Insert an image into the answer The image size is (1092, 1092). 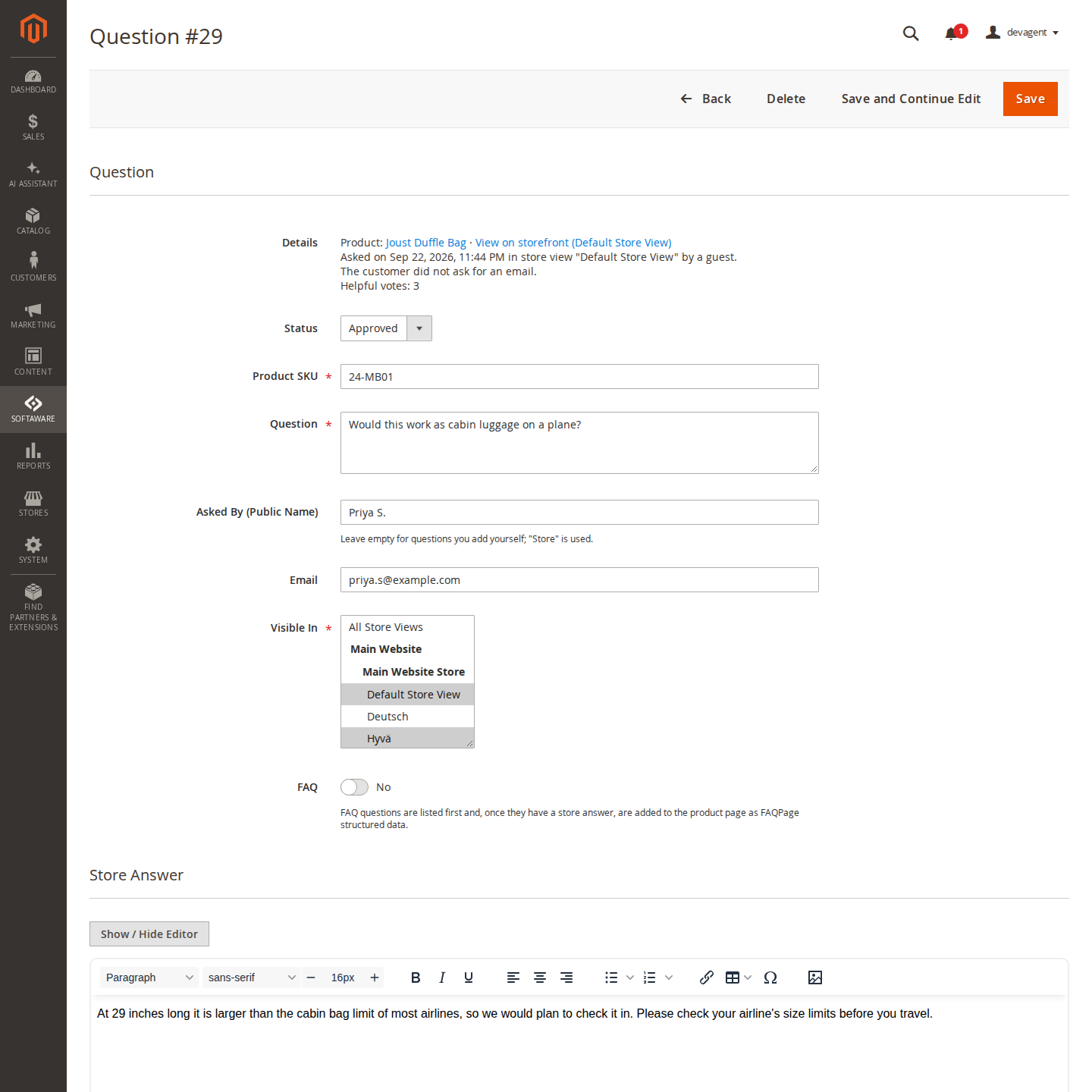(x=815, y=977)
